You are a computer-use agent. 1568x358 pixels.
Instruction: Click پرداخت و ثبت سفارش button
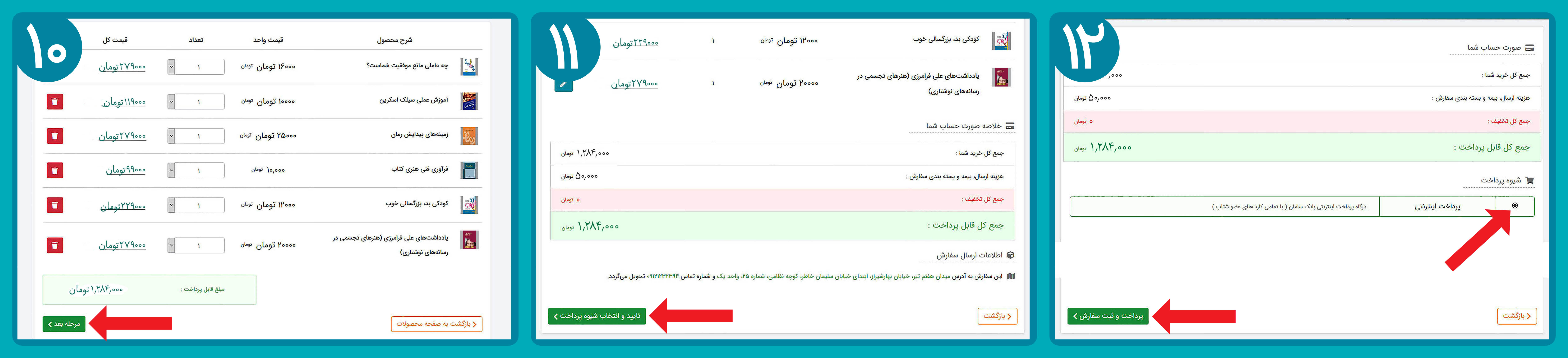click(x=1108, y=316)
